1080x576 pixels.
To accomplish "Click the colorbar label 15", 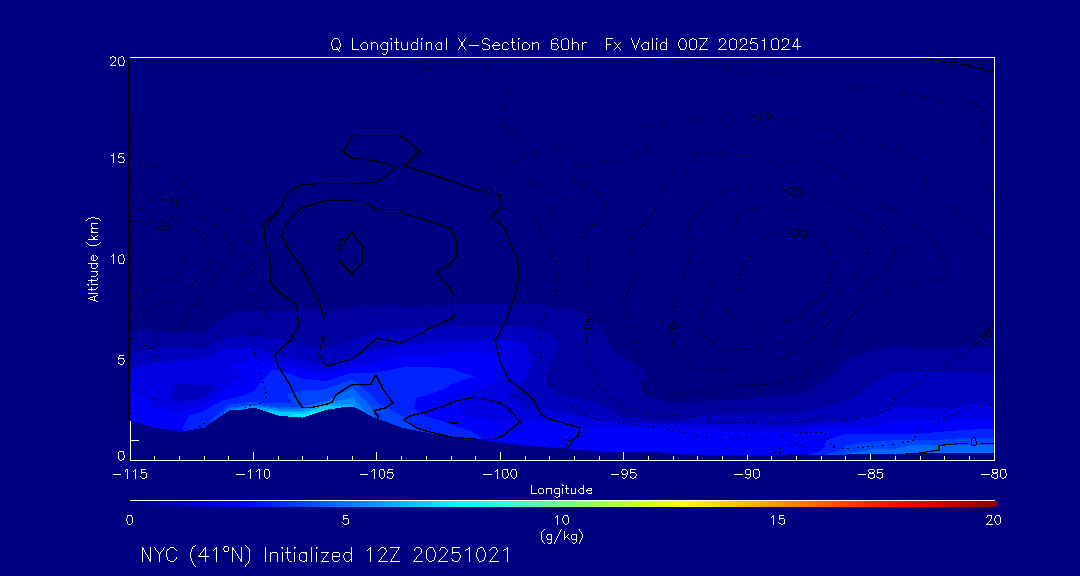I will (x=777, y=520).
